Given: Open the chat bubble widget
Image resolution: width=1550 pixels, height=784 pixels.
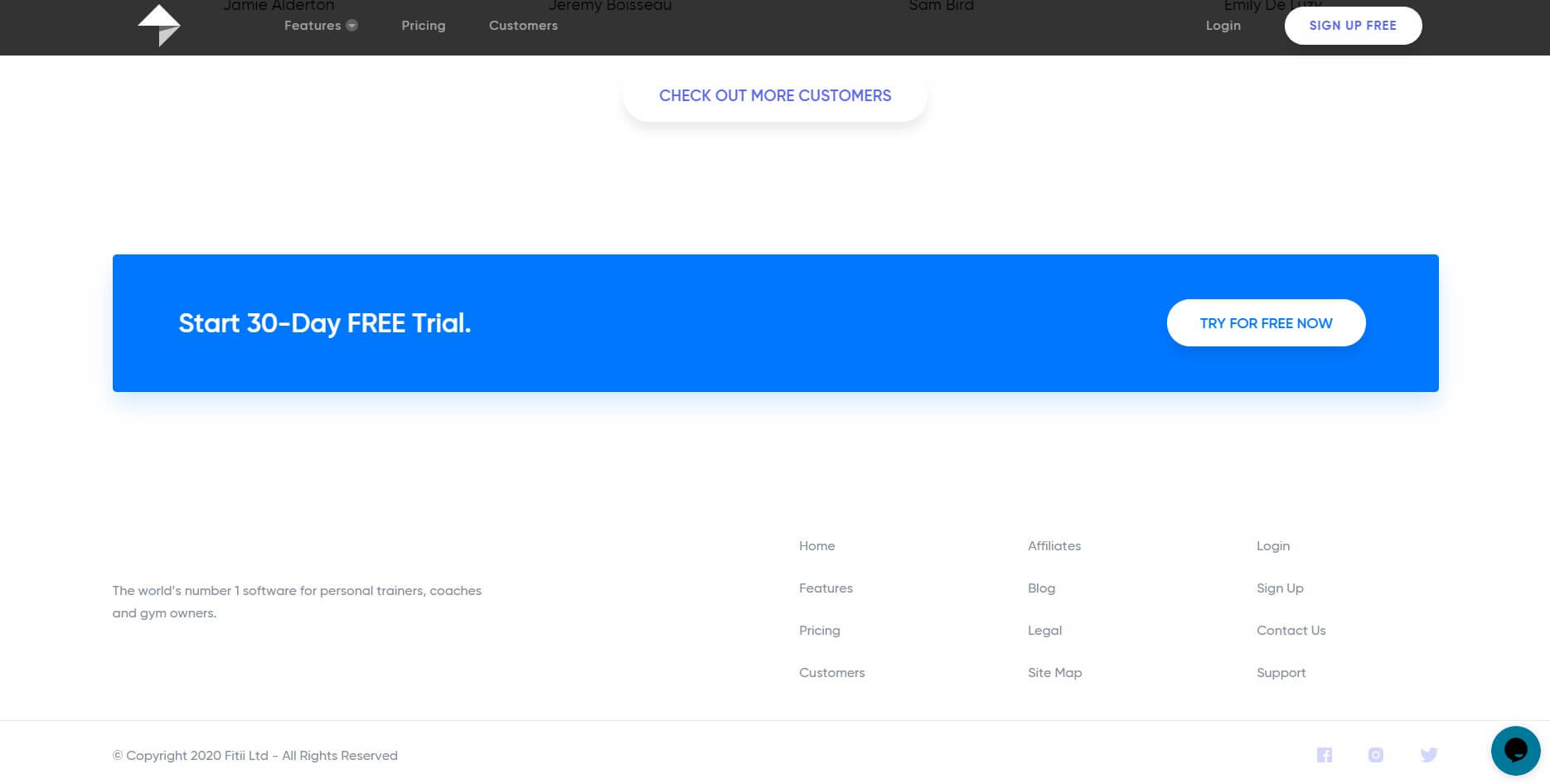Looking at the screenshot, I should pos(1515,751).
